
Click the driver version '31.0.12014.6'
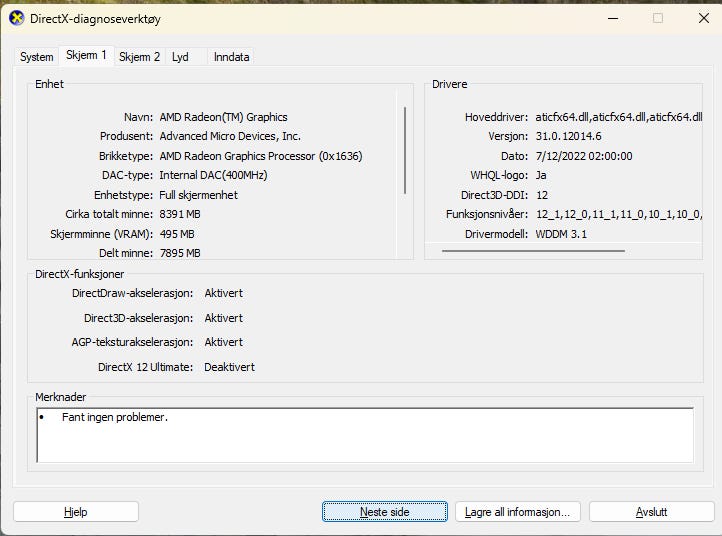[x=568, y=136]
